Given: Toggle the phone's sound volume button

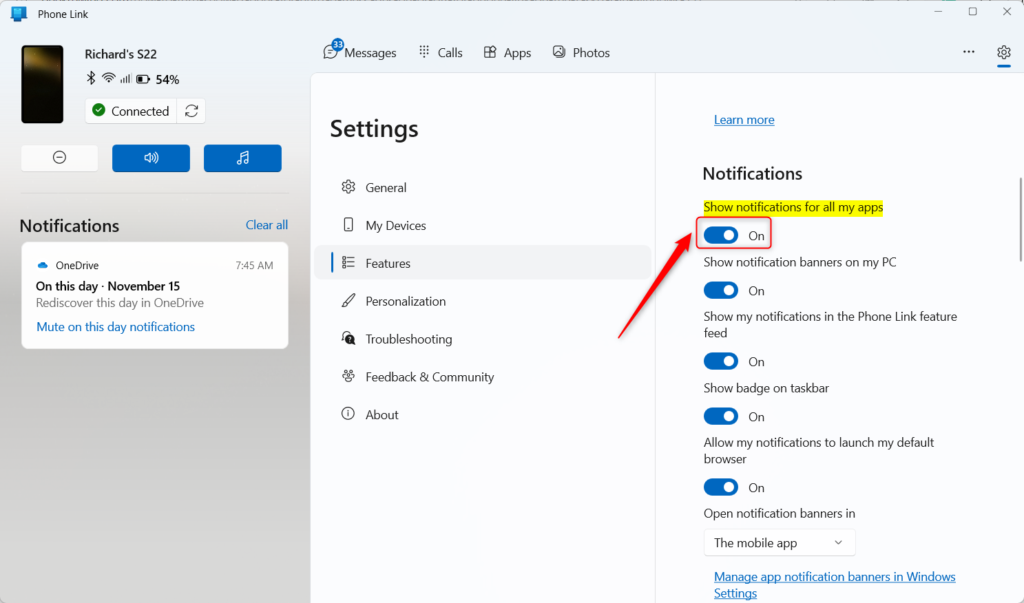Looking at the screenshot, I should [151, 158].
